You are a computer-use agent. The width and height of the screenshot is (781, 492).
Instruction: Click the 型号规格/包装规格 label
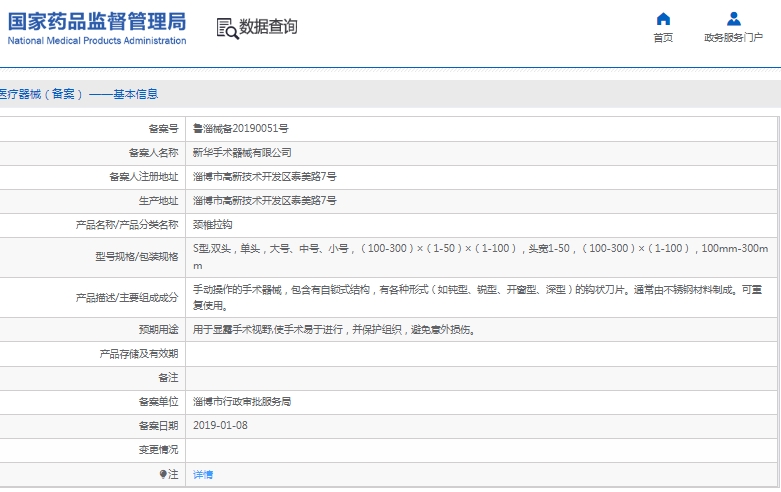click(136, 257)
